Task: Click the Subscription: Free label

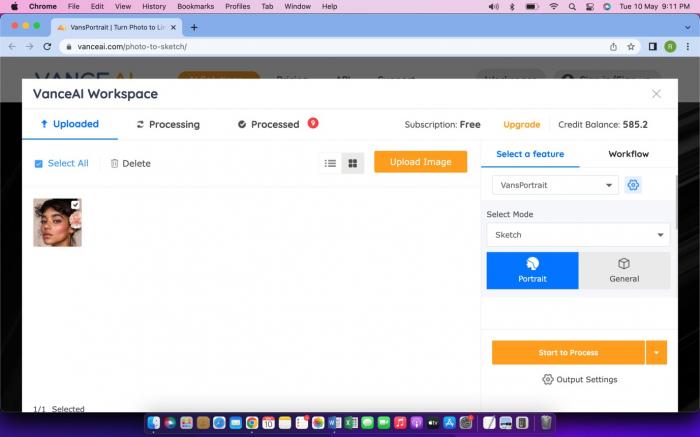Action: pyautogui.click(x=442, y=125)
